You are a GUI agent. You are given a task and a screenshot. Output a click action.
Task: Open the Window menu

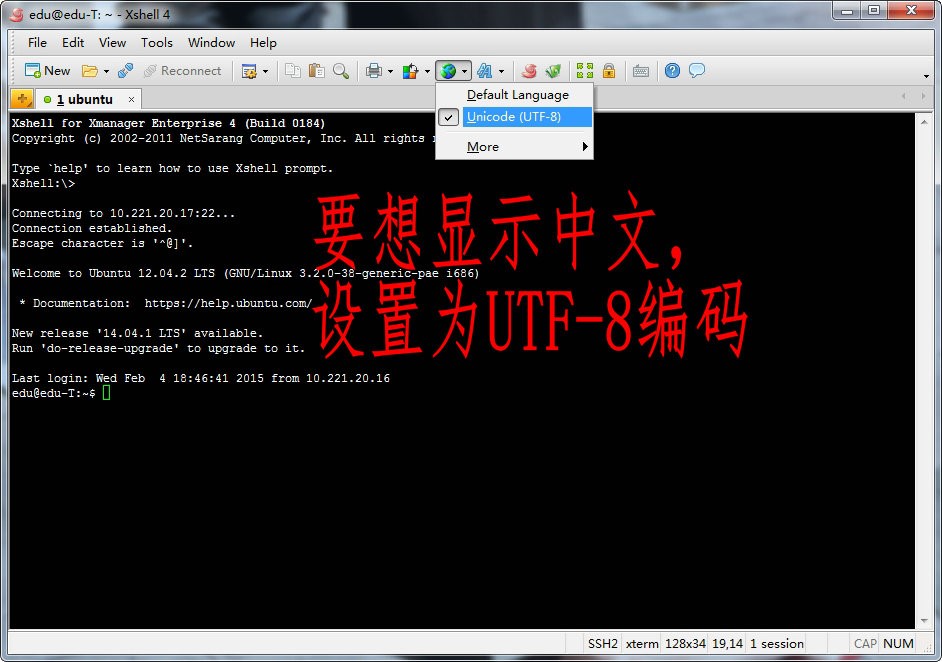211,43
